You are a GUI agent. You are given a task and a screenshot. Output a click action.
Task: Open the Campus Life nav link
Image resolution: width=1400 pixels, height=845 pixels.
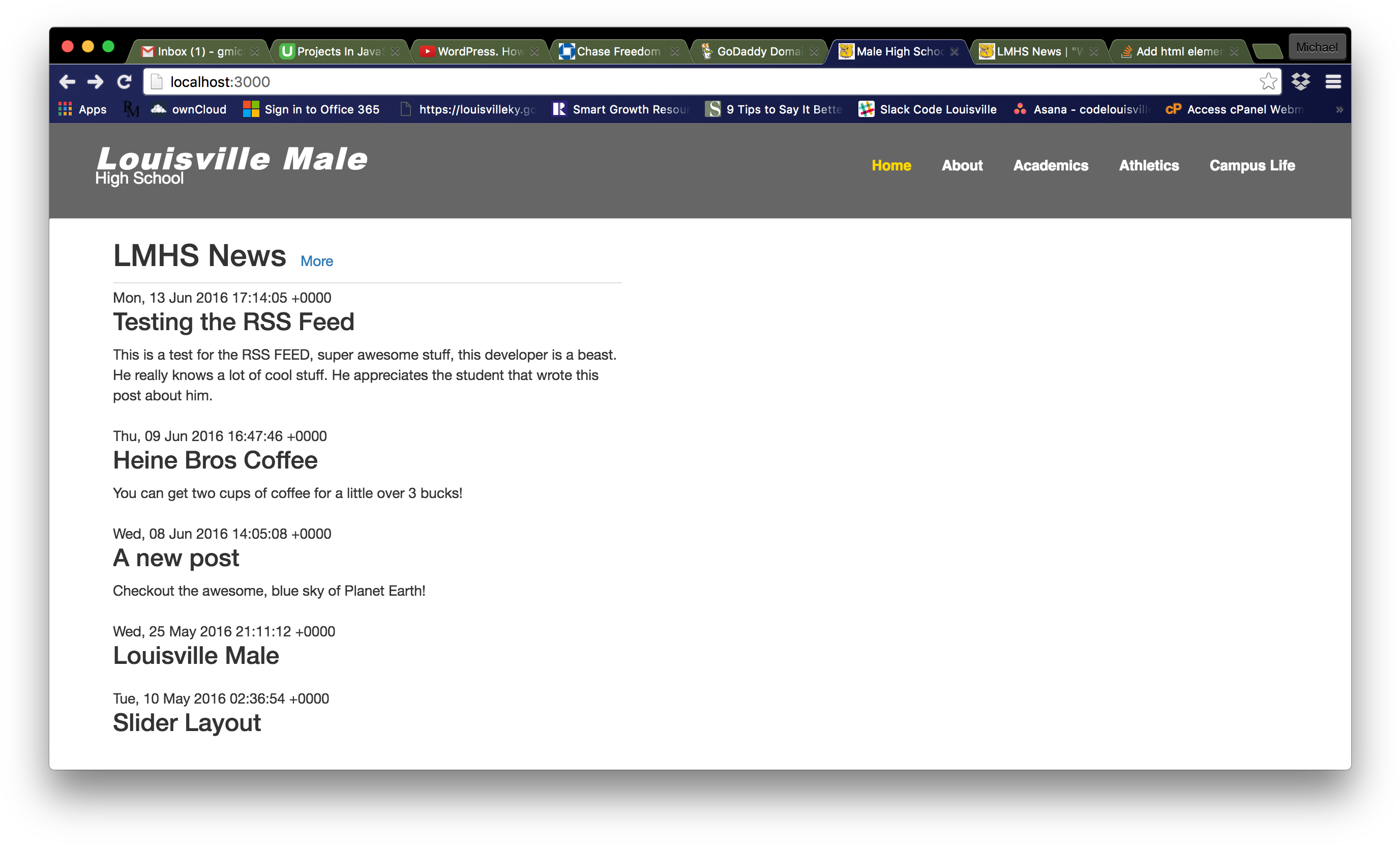point(1252,165)
